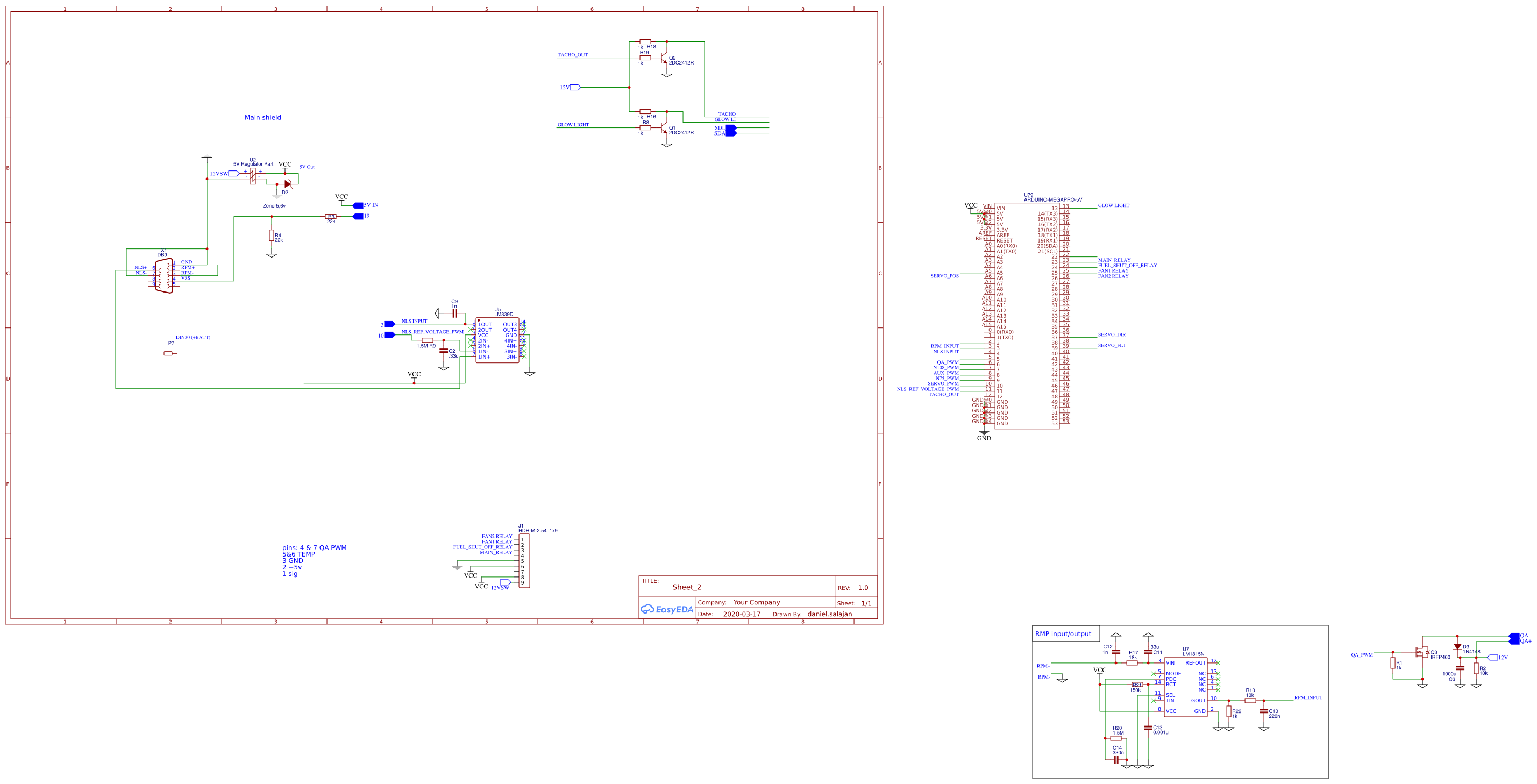The image size is (1537, 784).
Task: Select the Q2 transistor symbol
Action: coord(665,59)
